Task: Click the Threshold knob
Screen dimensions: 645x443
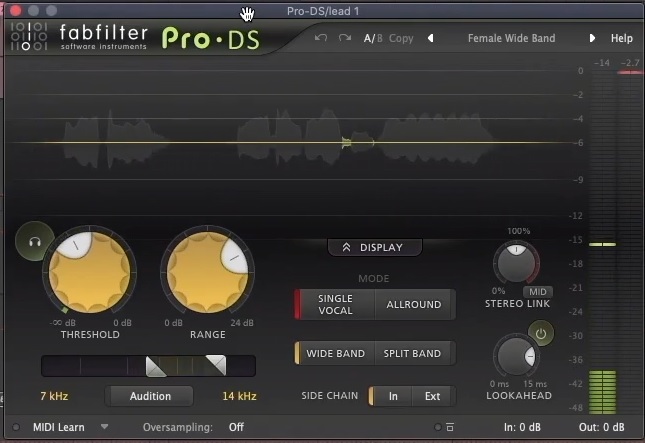Action: [89, 271]
